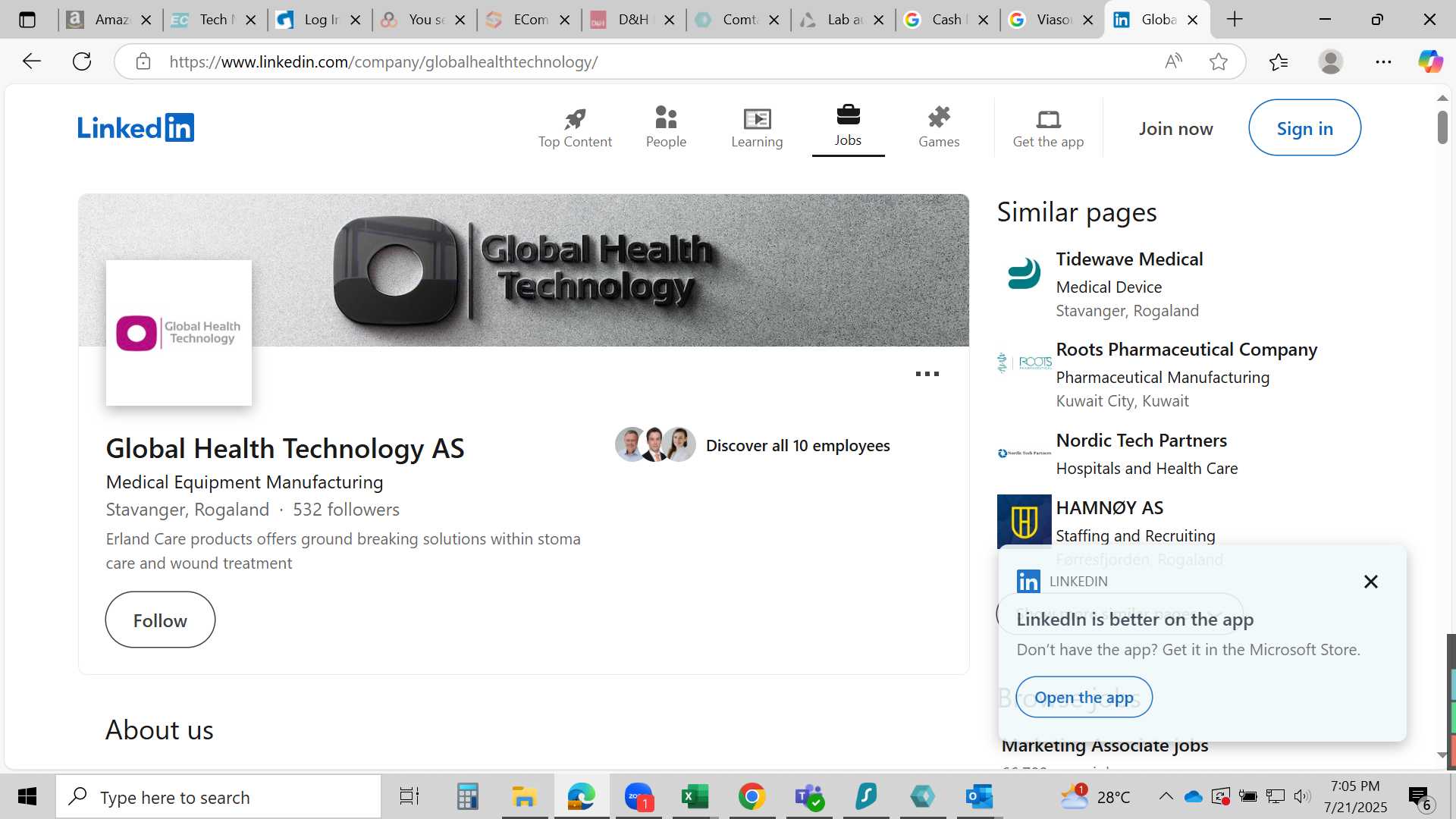
Task: Open Outlook from the taskbar
Action: pos(979,796)
